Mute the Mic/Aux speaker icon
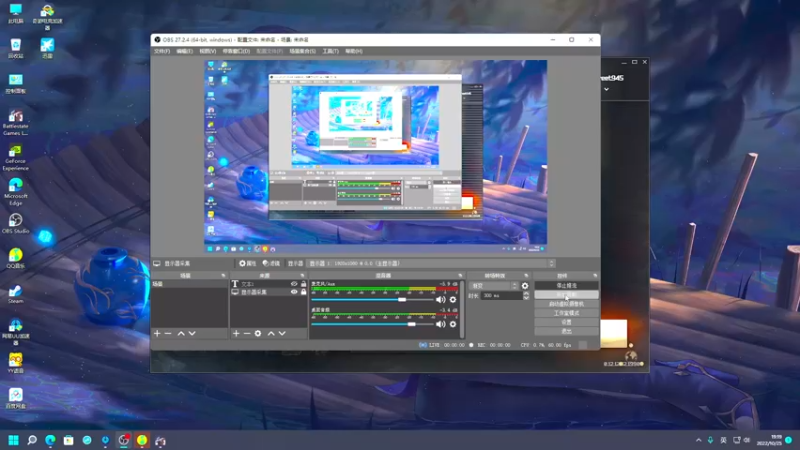The height and width of the screenshot is (450, 800). [x=441, y=299]
